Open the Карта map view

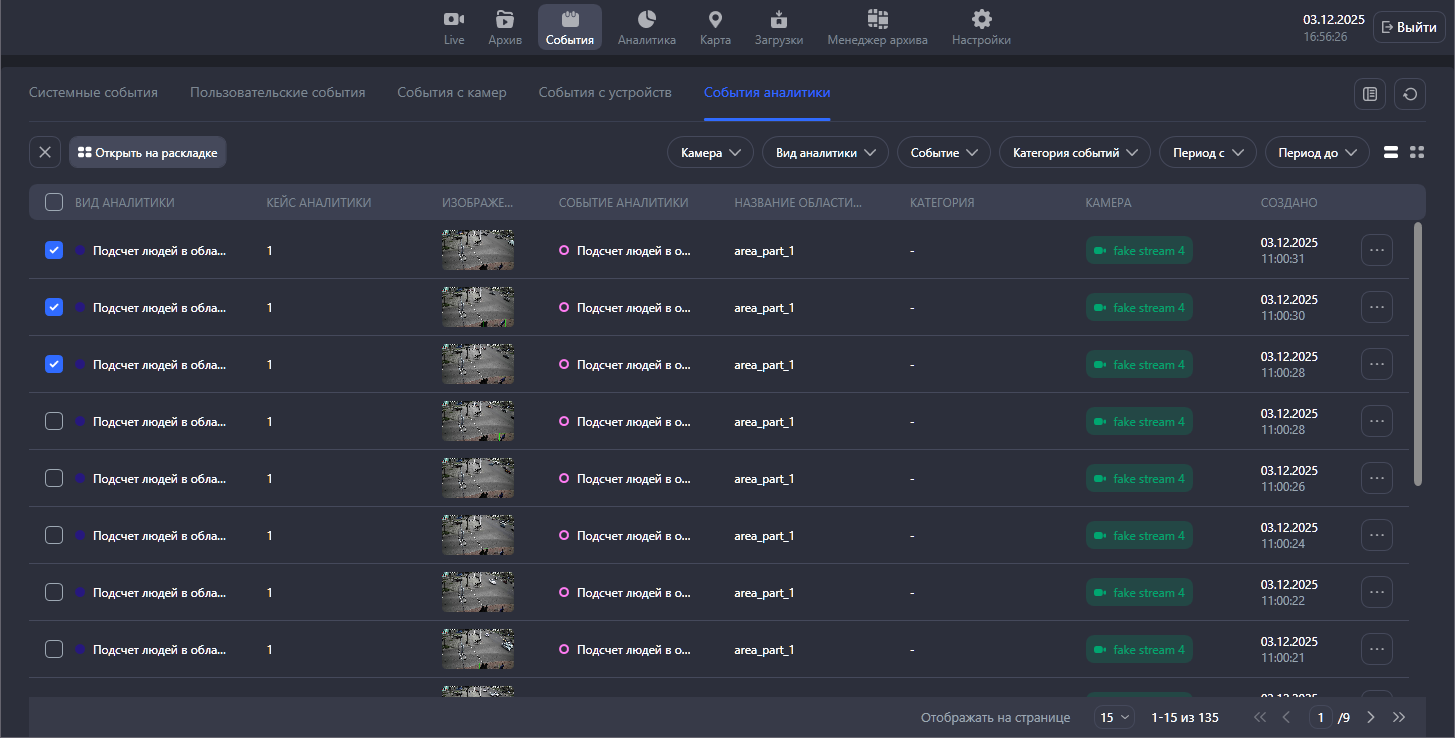[x=715, y=27]
